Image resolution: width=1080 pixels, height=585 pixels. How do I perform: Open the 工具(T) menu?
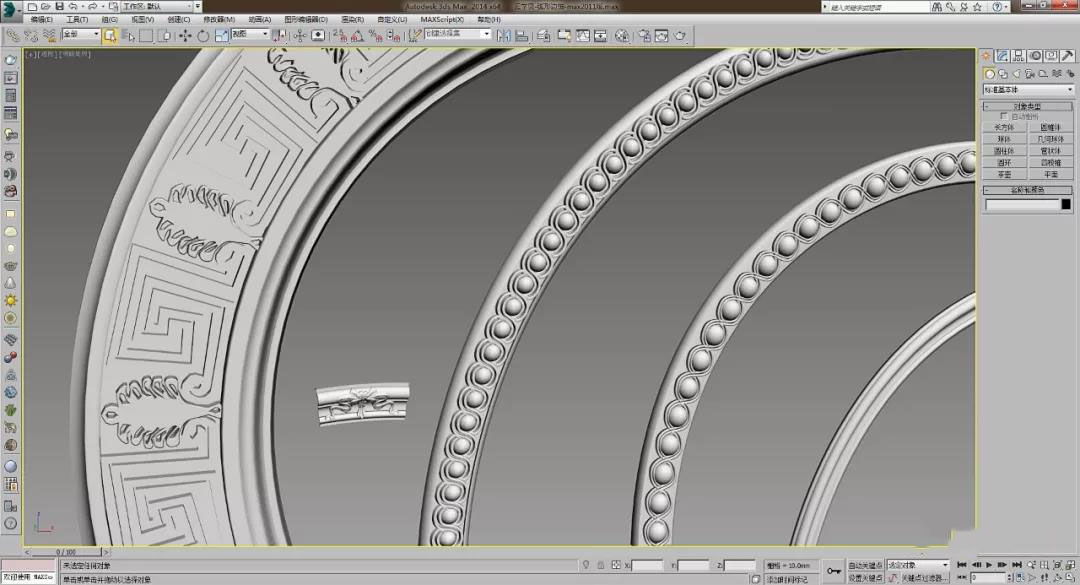77,20
